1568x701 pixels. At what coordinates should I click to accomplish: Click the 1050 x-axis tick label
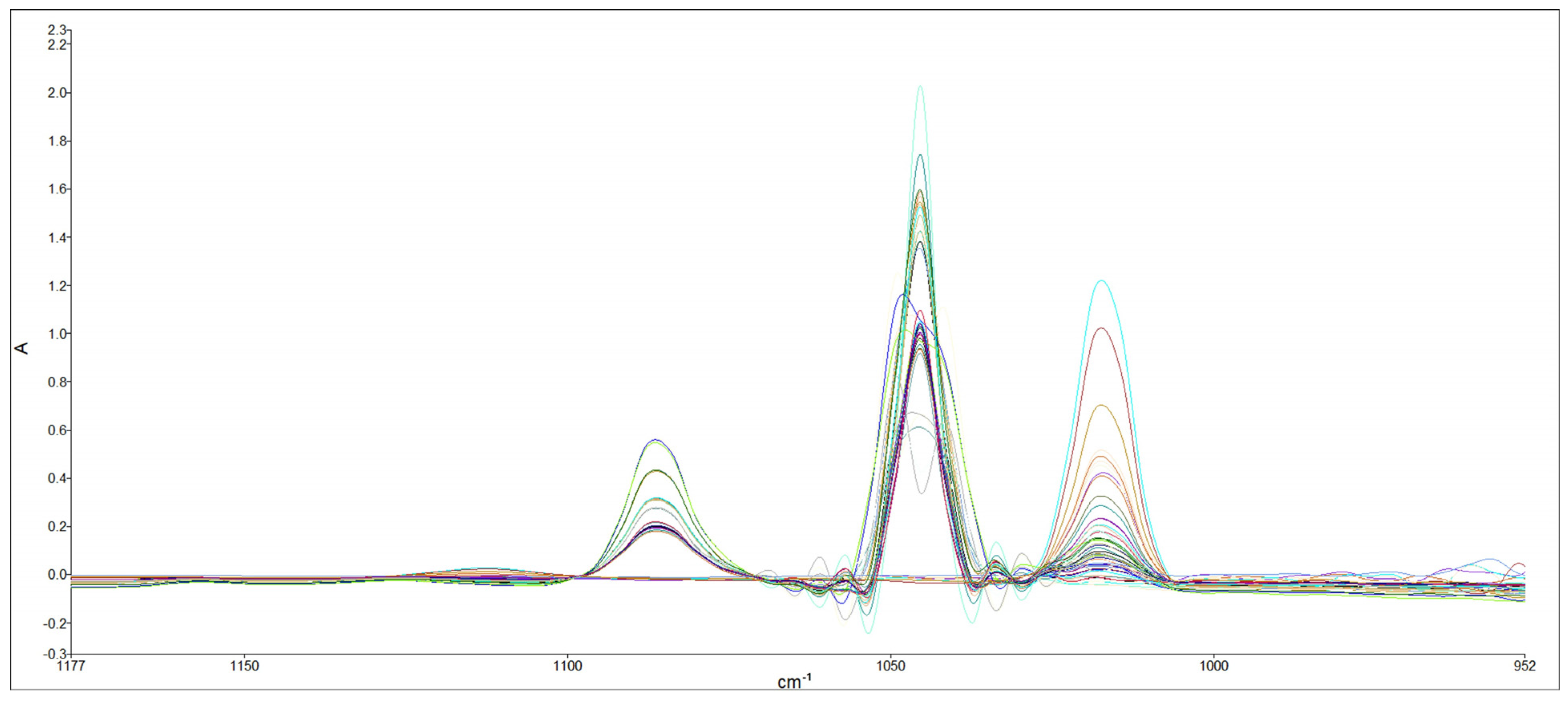tap(891, 666)
